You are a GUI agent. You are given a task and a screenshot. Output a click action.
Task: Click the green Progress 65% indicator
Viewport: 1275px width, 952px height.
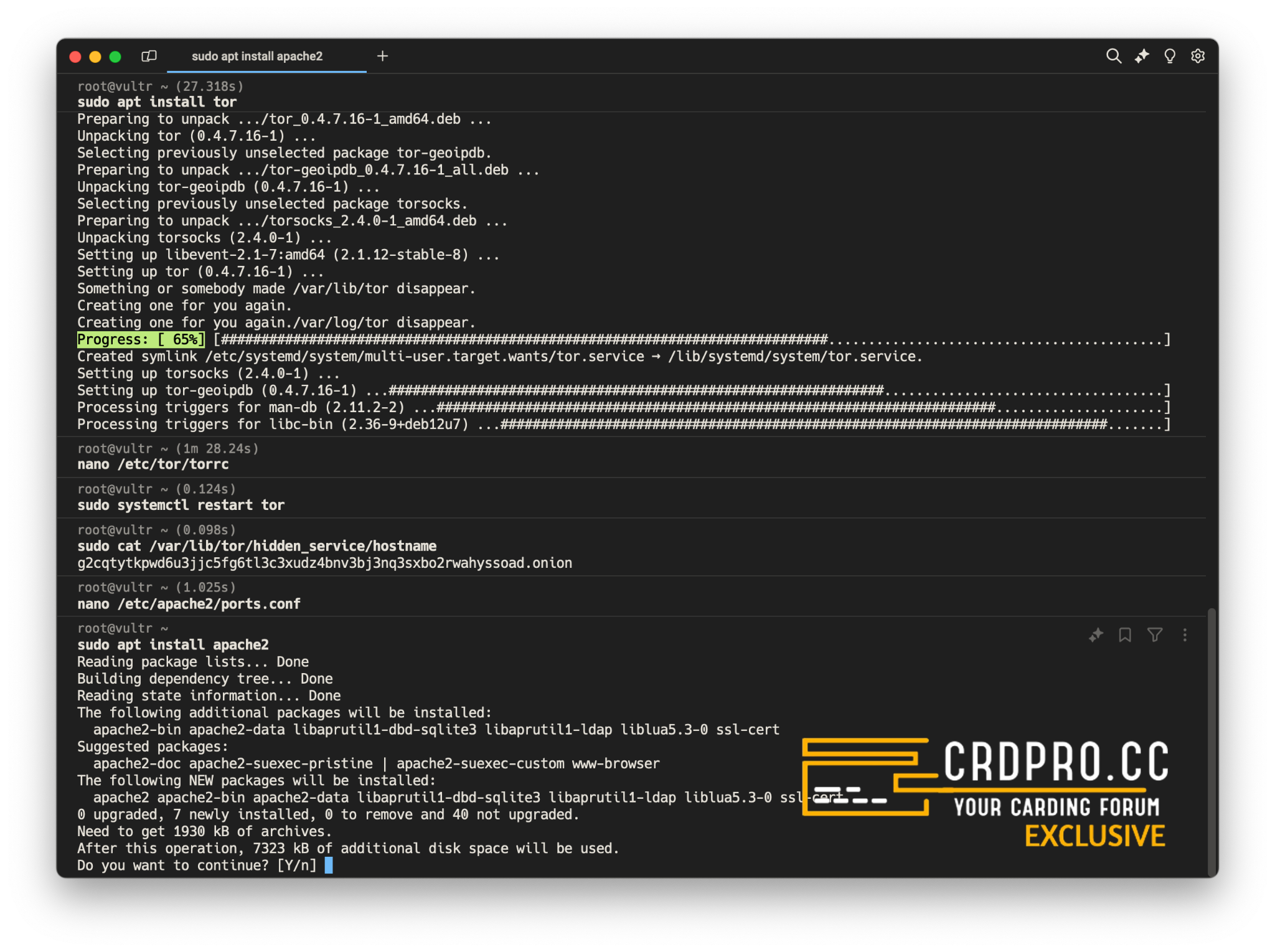(x=140, y=339)
